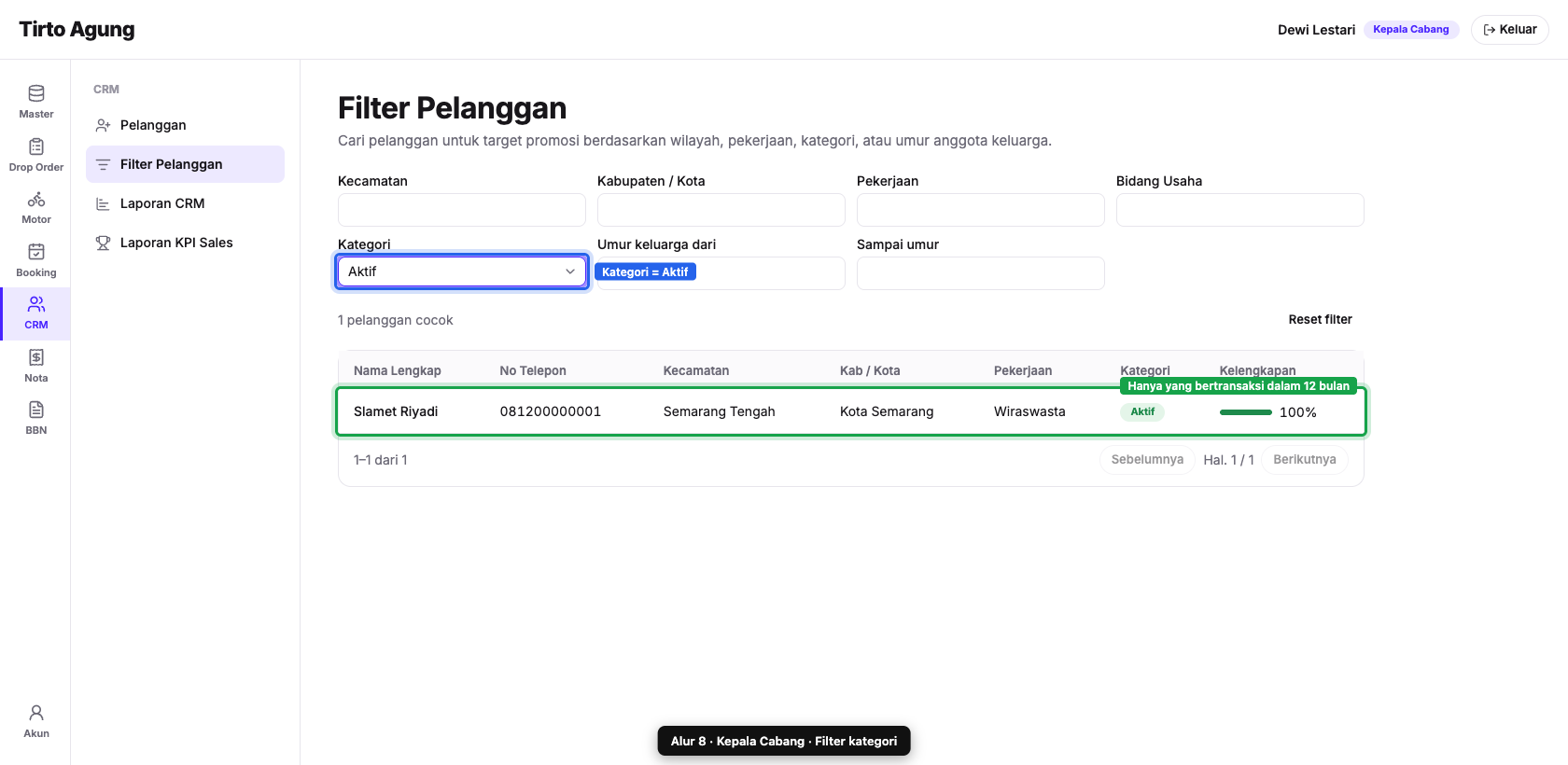Click the Pekerjaan column header in table

pos(1023,370)
